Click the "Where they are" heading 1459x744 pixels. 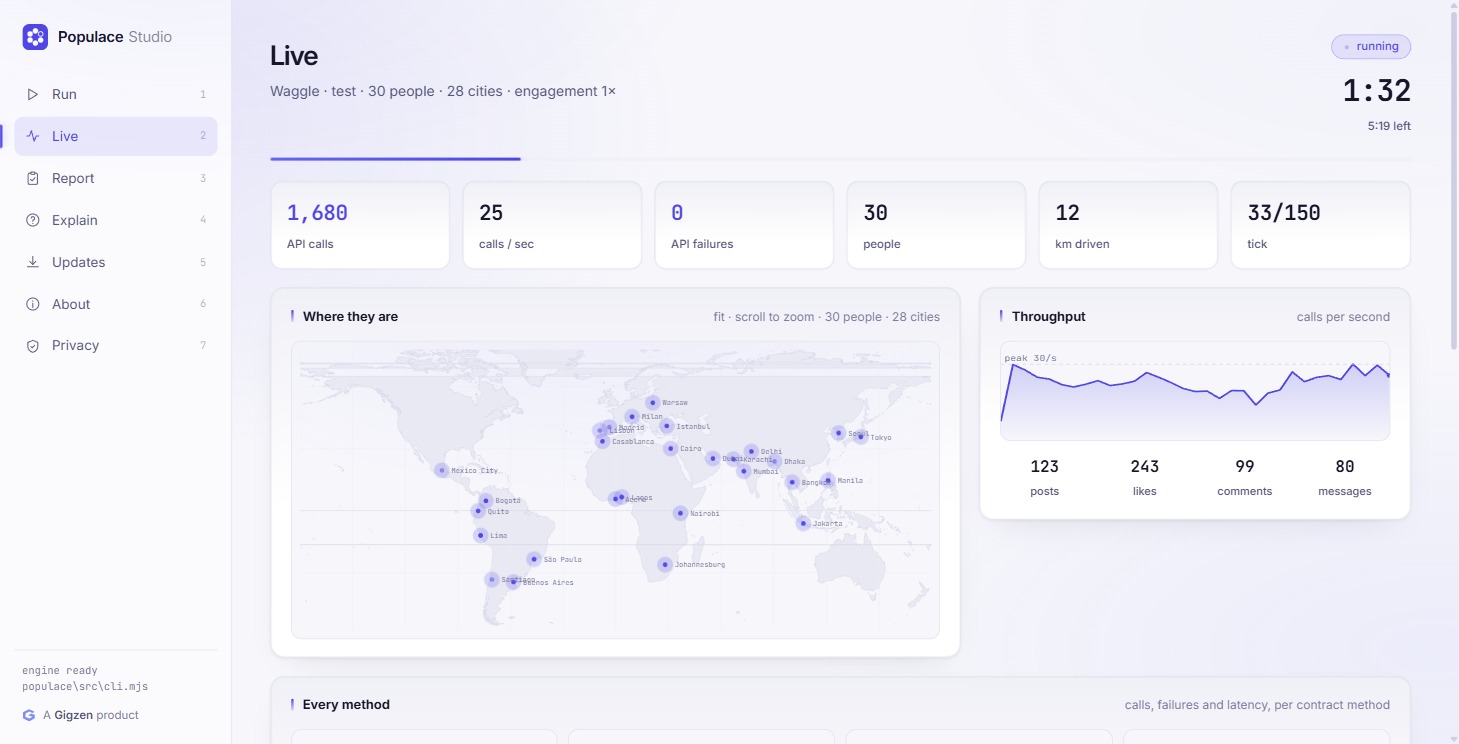point(350,316)
